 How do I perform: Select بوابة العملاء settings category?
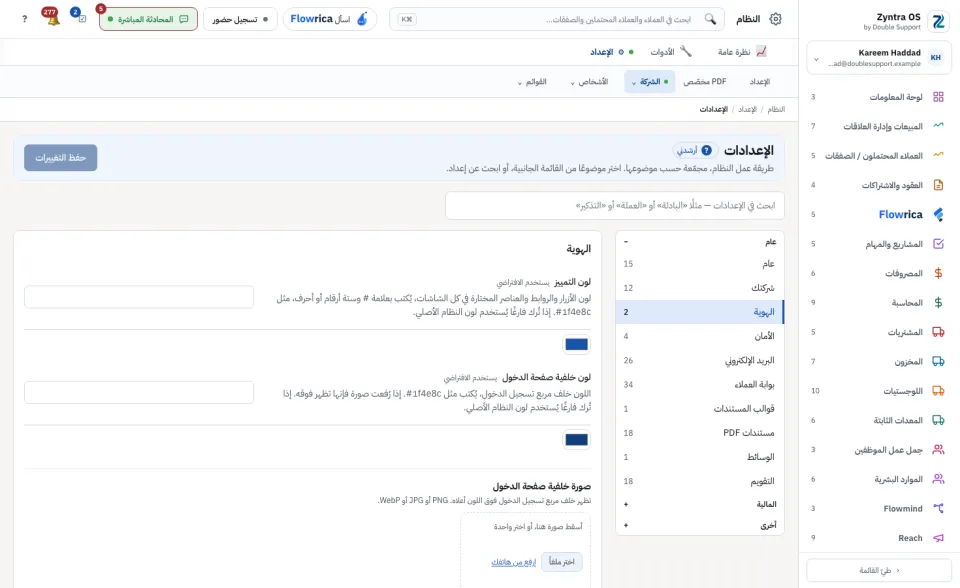[x=700, y=384]
